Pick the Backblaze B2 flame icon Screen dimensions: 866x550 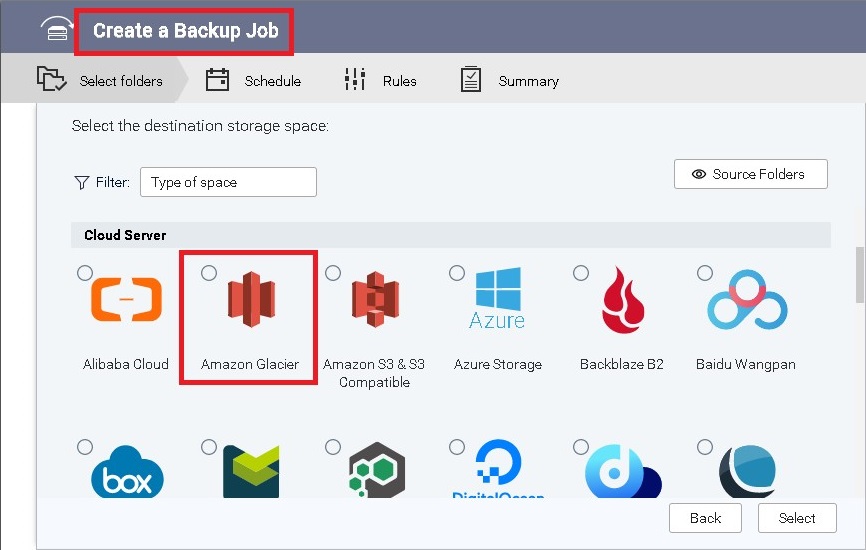[x=621, y=300]
